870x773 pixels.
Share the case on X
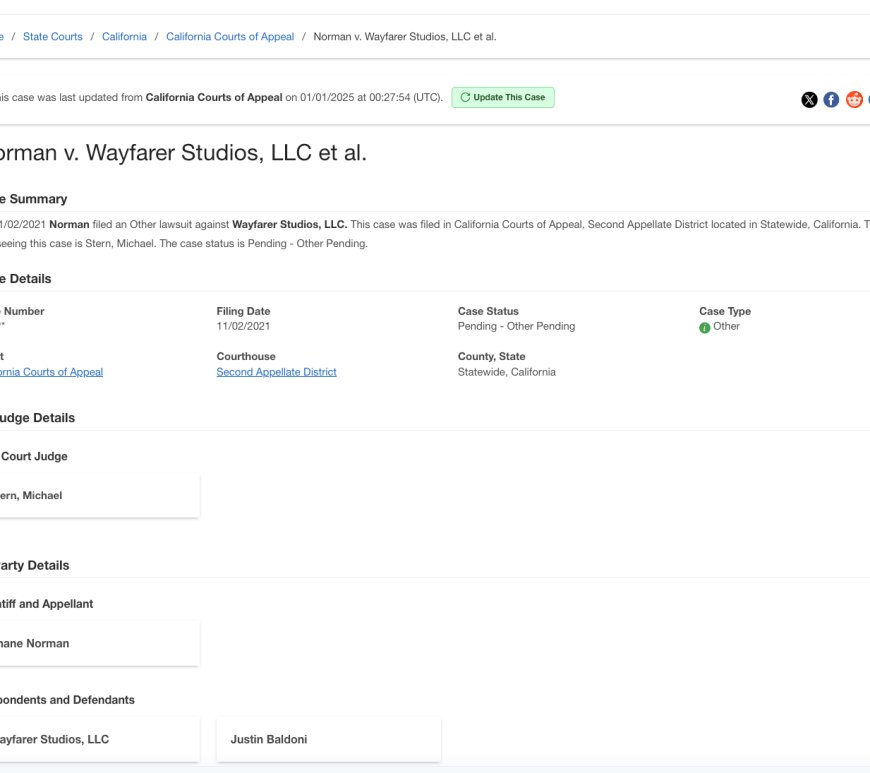(809, 99)
